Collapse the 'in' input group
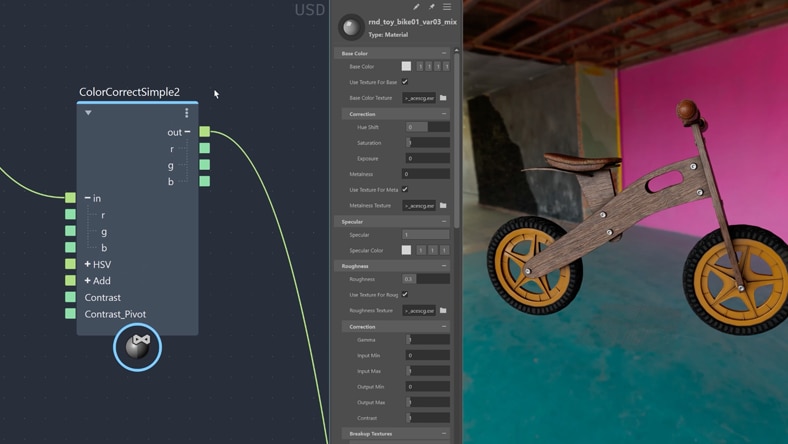The width and height of the screenshot is (788, 444). click(87, 198)
